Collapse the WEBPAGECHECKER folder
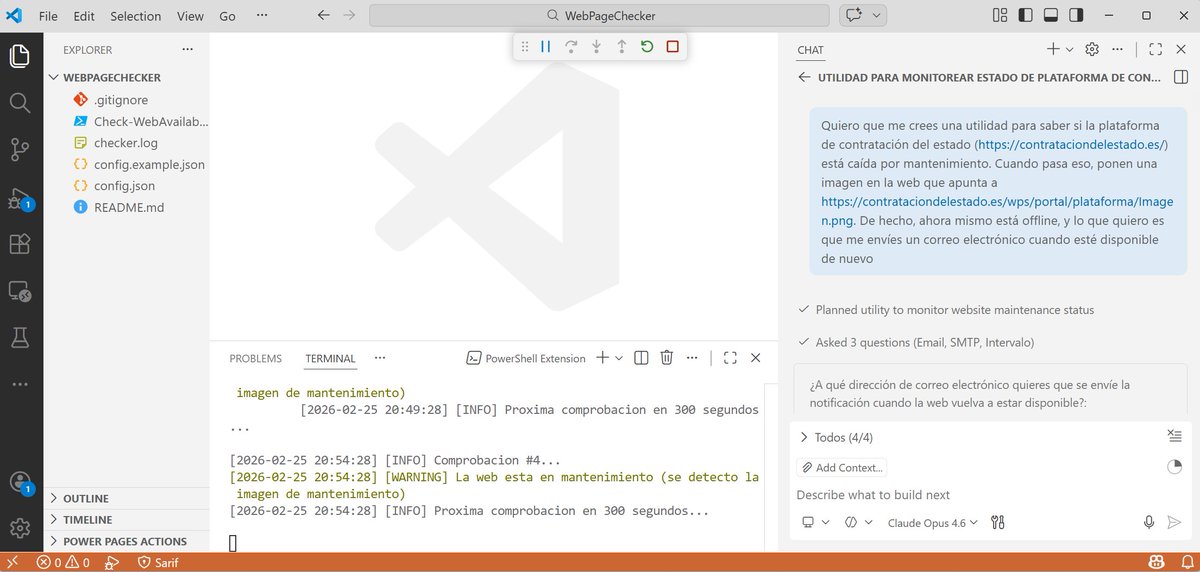Screen dimensions: 1200x572 coord(127,77)
